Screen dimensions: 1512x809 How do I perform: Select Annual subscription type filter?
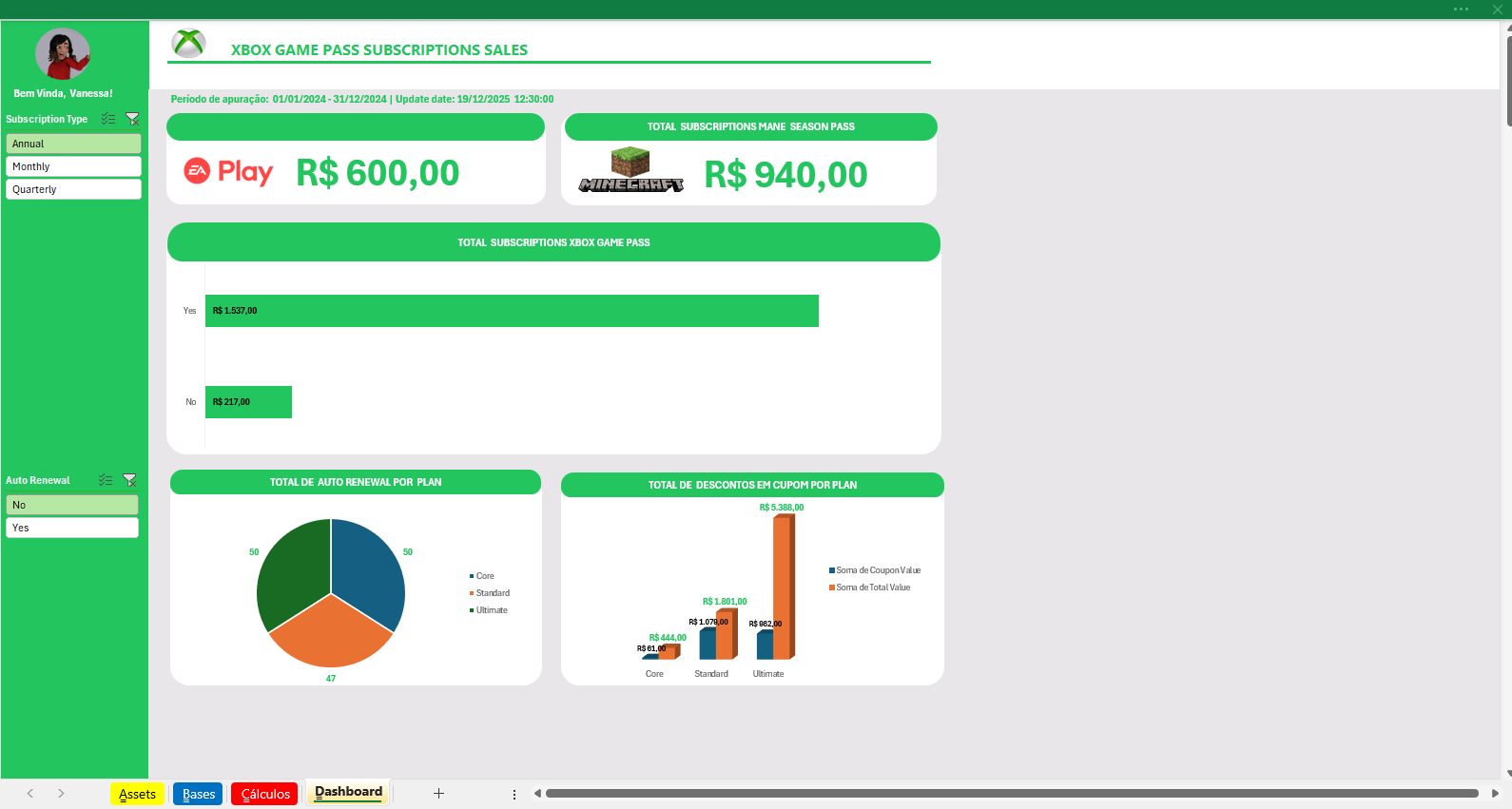pyautogui.click(x=73, y=144)
